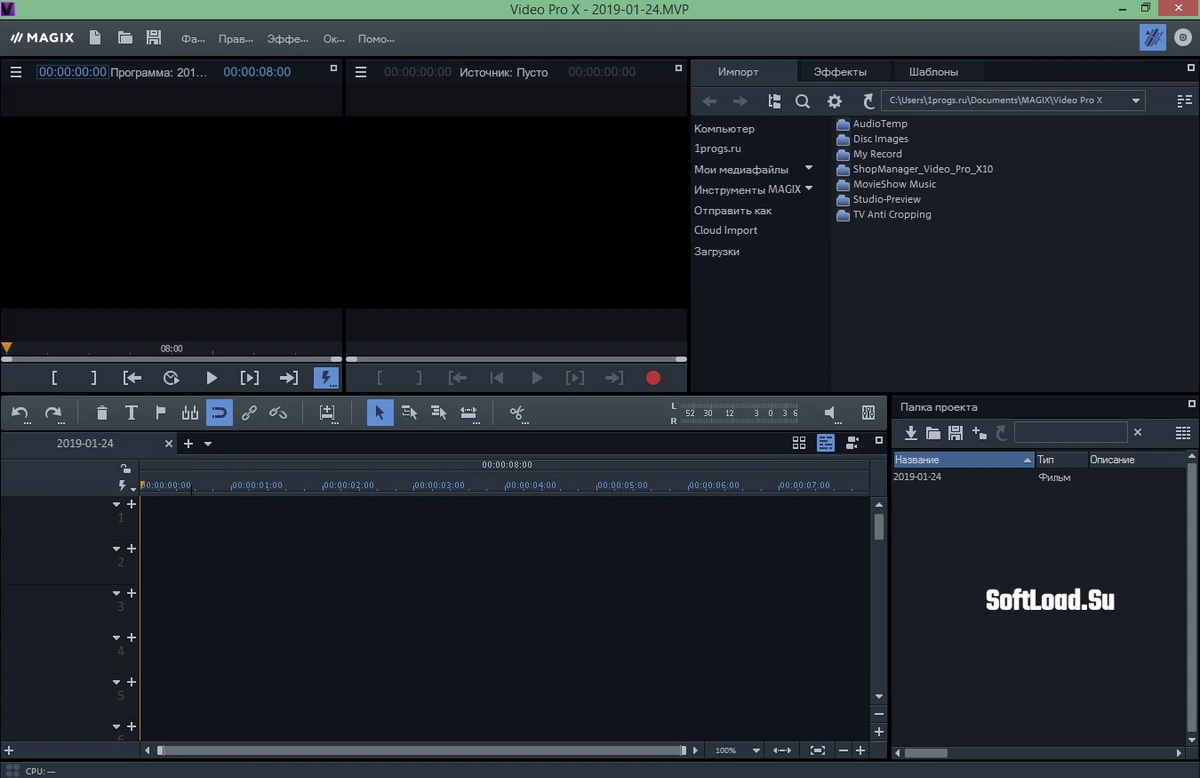The width and height of the screenshot is (1200, 778).
Task: Save the project with diskette icon
Action: tap(154, 38)
